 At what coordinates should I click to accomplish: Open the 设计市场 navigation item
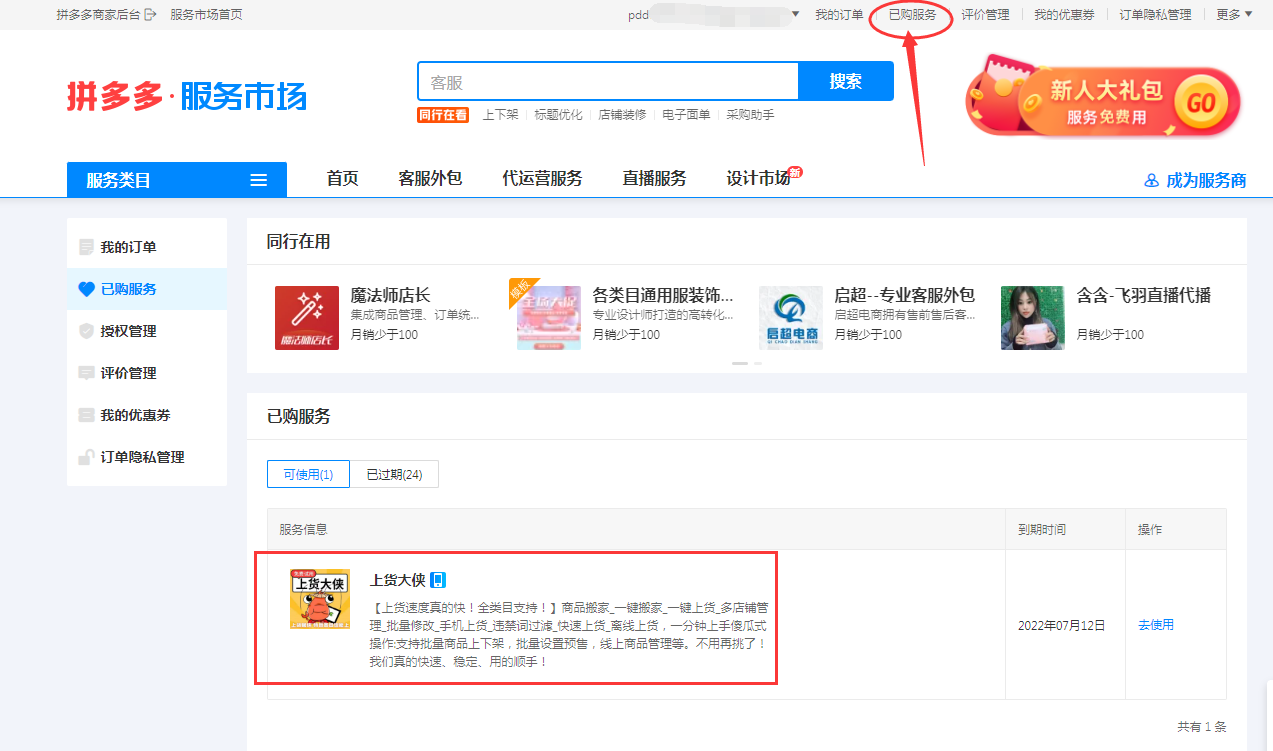pyautogui.click(x=758, y=179)
